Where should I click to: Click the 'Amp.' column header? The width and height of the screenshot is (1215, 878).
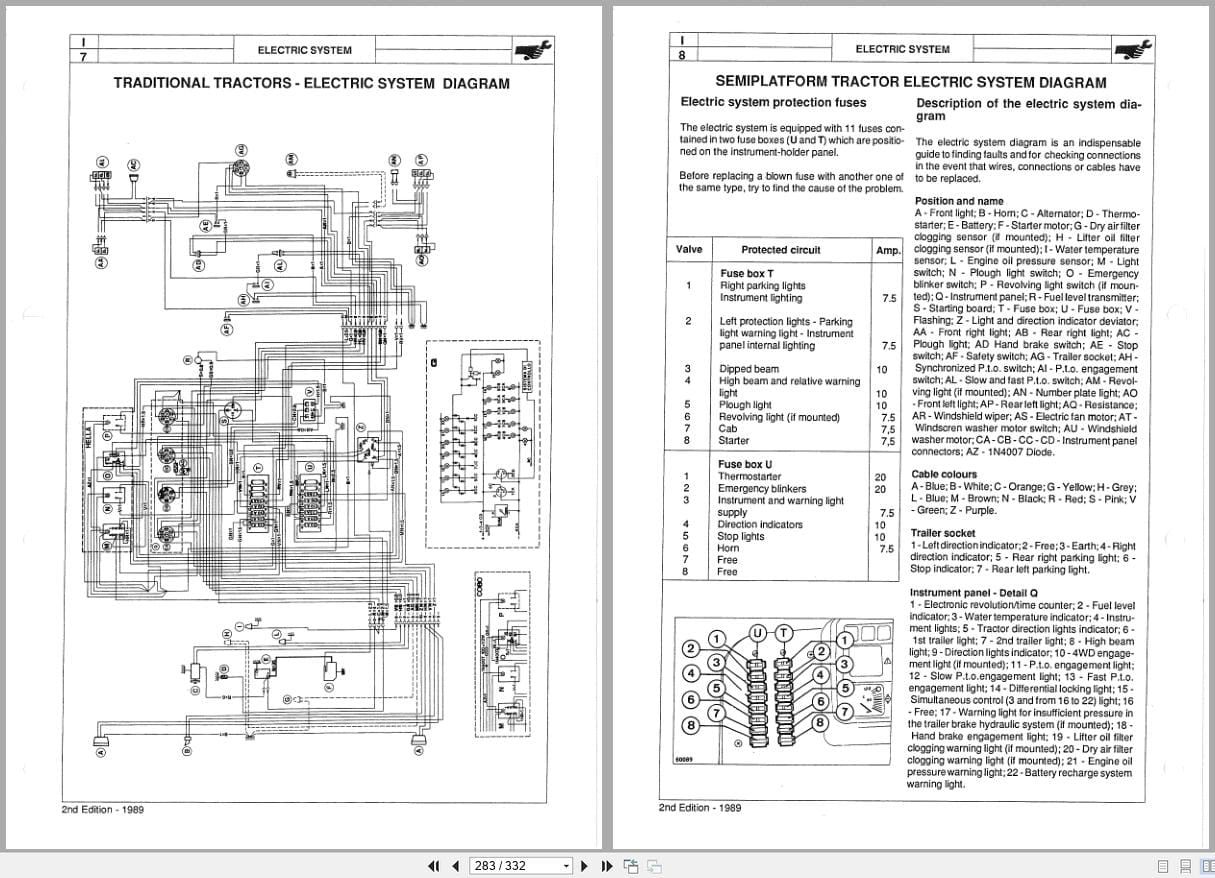click(x=888, y=251)
